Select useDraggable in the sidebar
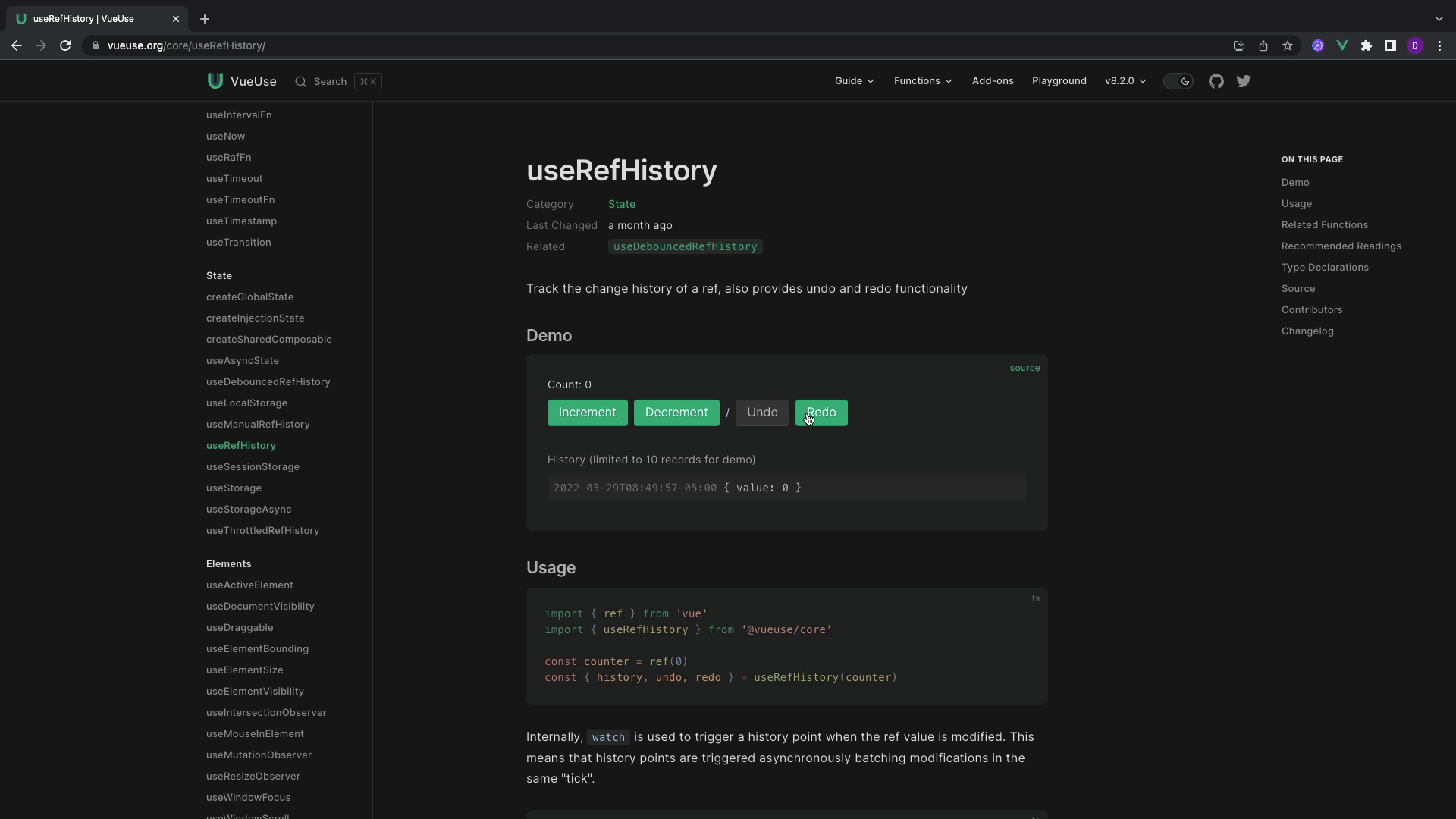Screen dimensions: 1456x819 tap(240, 628)
